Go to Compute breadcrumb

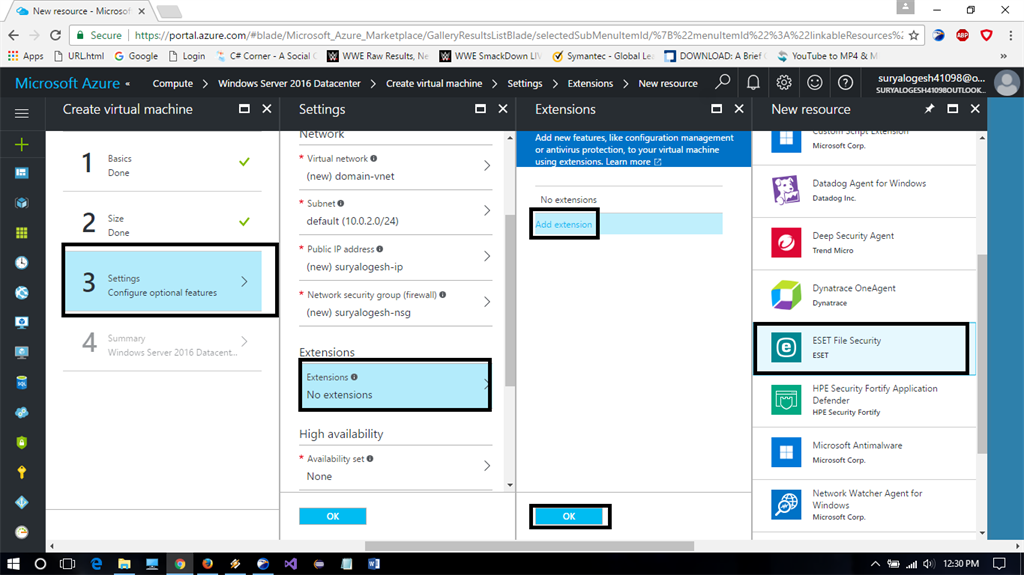pos(172,84)
